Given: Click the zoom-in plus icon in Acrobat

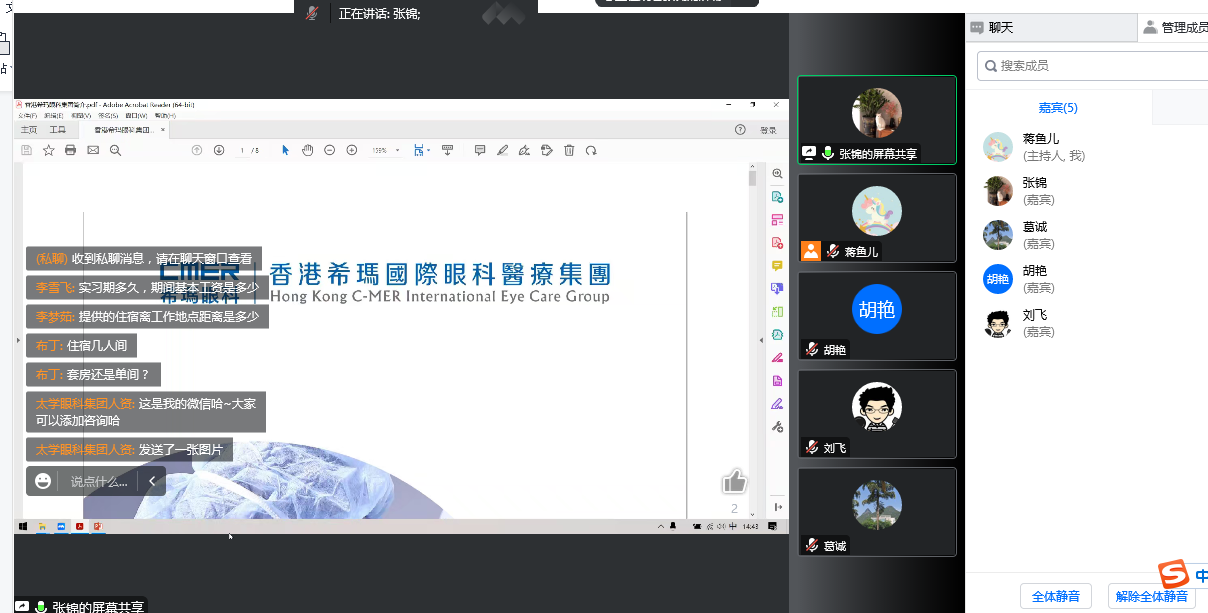Looking at the screenshot, I should coord(352,150).
